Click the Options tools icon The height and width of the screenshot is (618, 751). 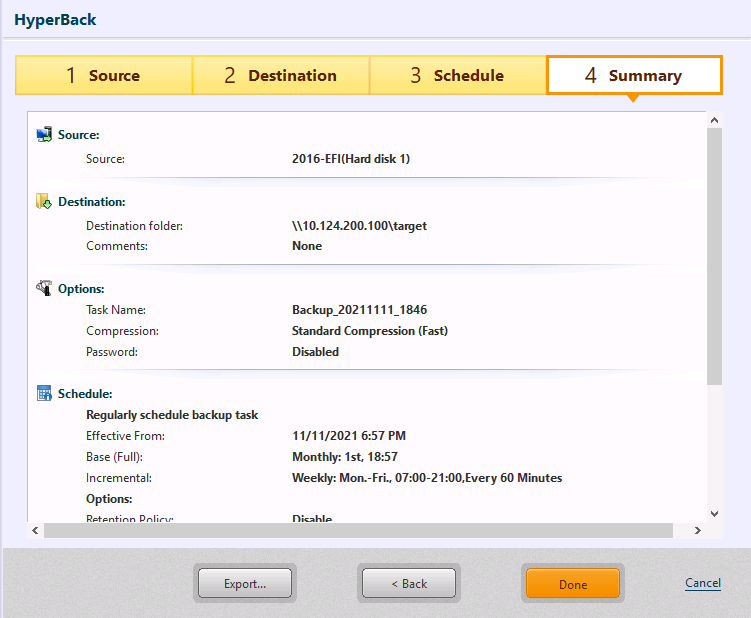[x=44, y=288]
